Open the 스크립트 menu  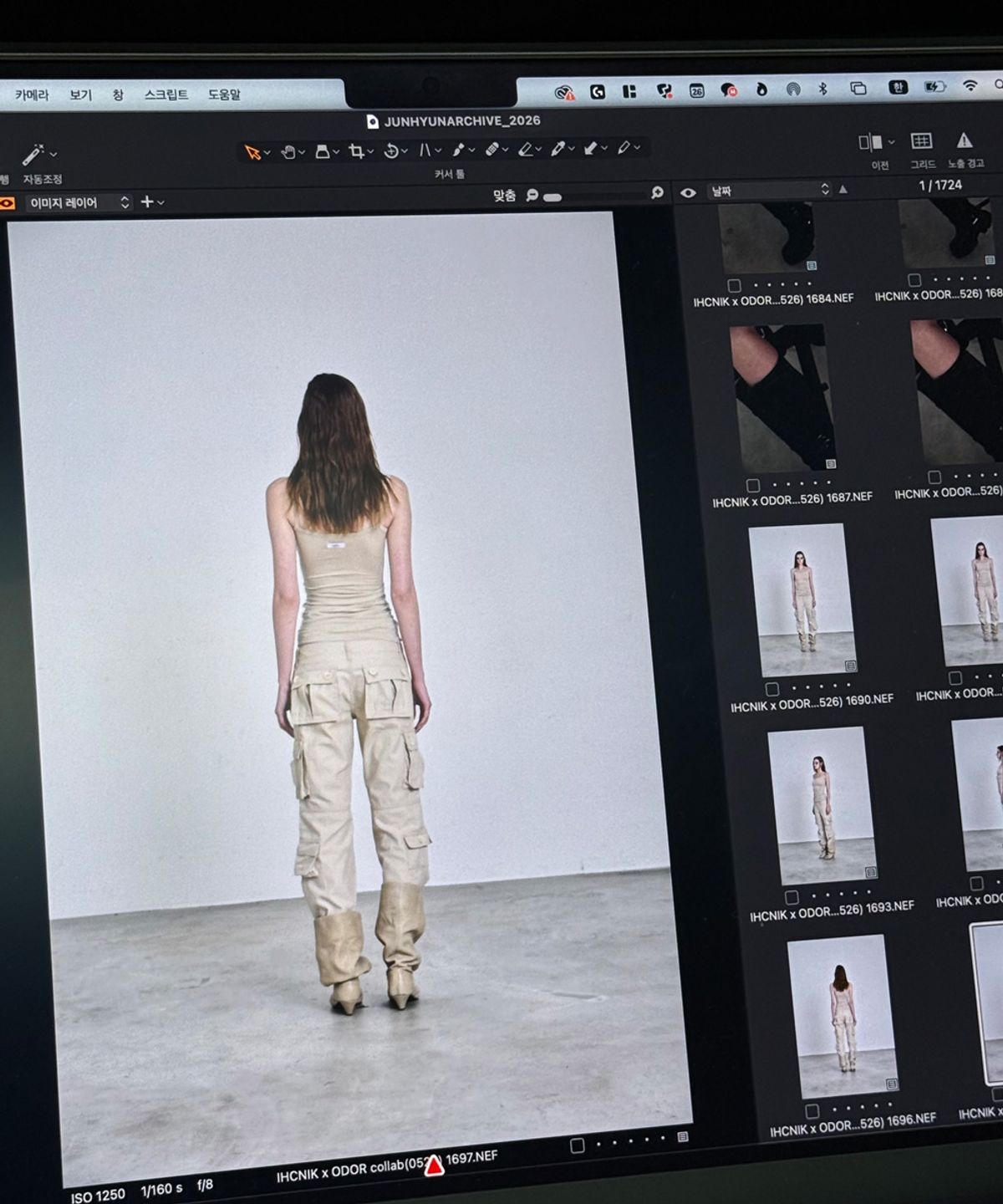(x=166, y=94)
